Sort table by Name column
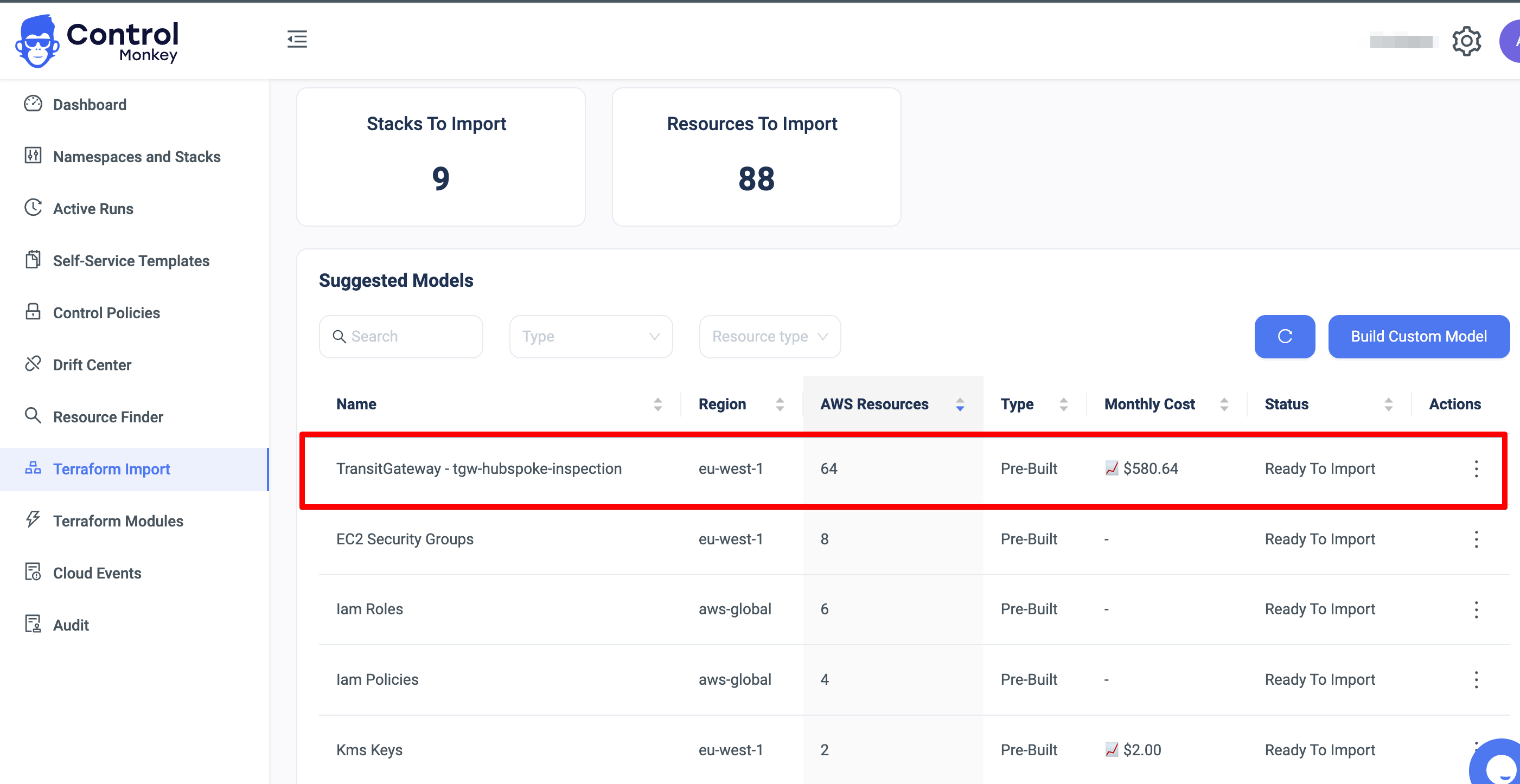Viewport: 1520px width, 784px height. tap(657, 404)
